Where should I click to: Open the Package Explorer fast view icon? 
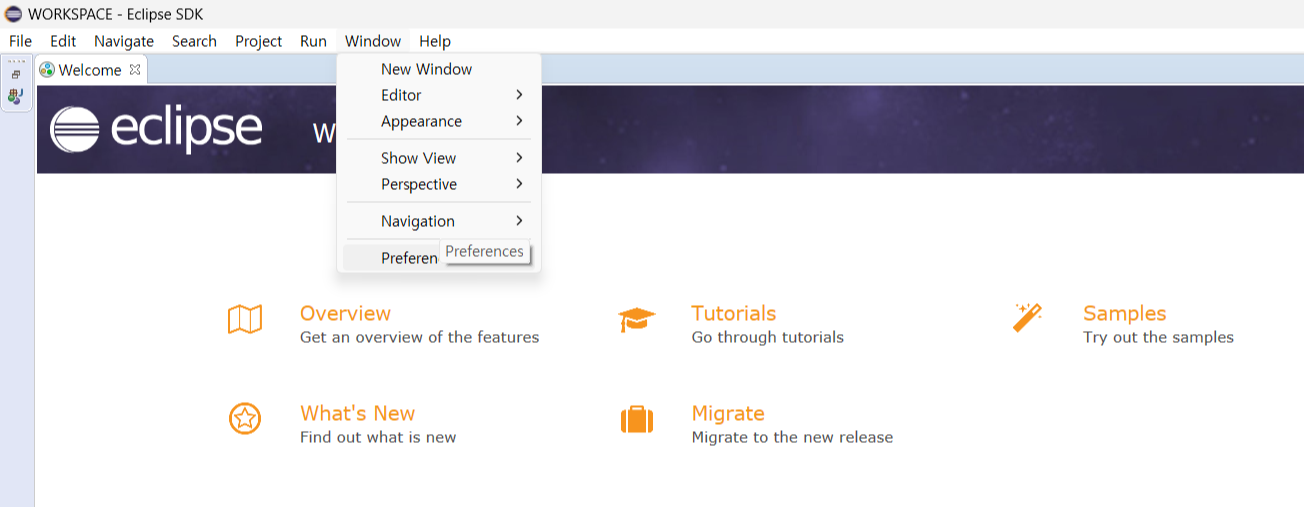[x=15, y=96]
